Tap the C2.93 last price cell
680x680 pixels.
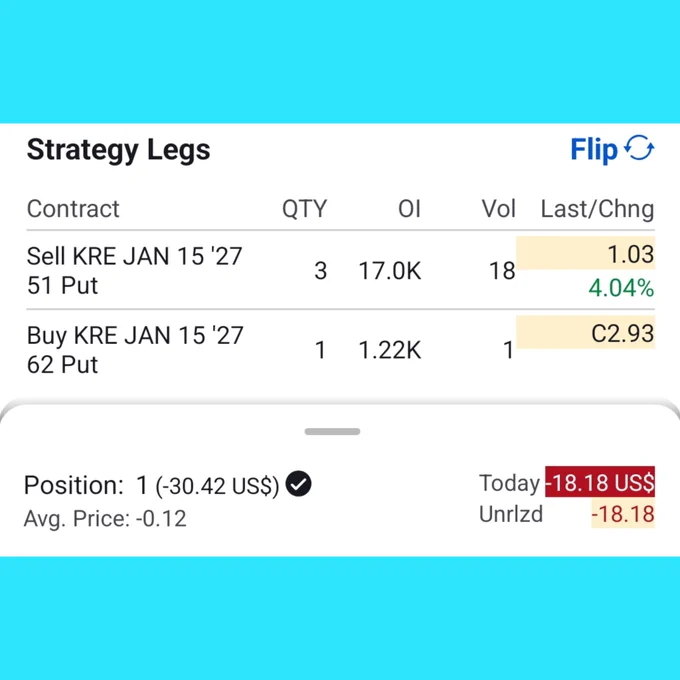point(585,333)
